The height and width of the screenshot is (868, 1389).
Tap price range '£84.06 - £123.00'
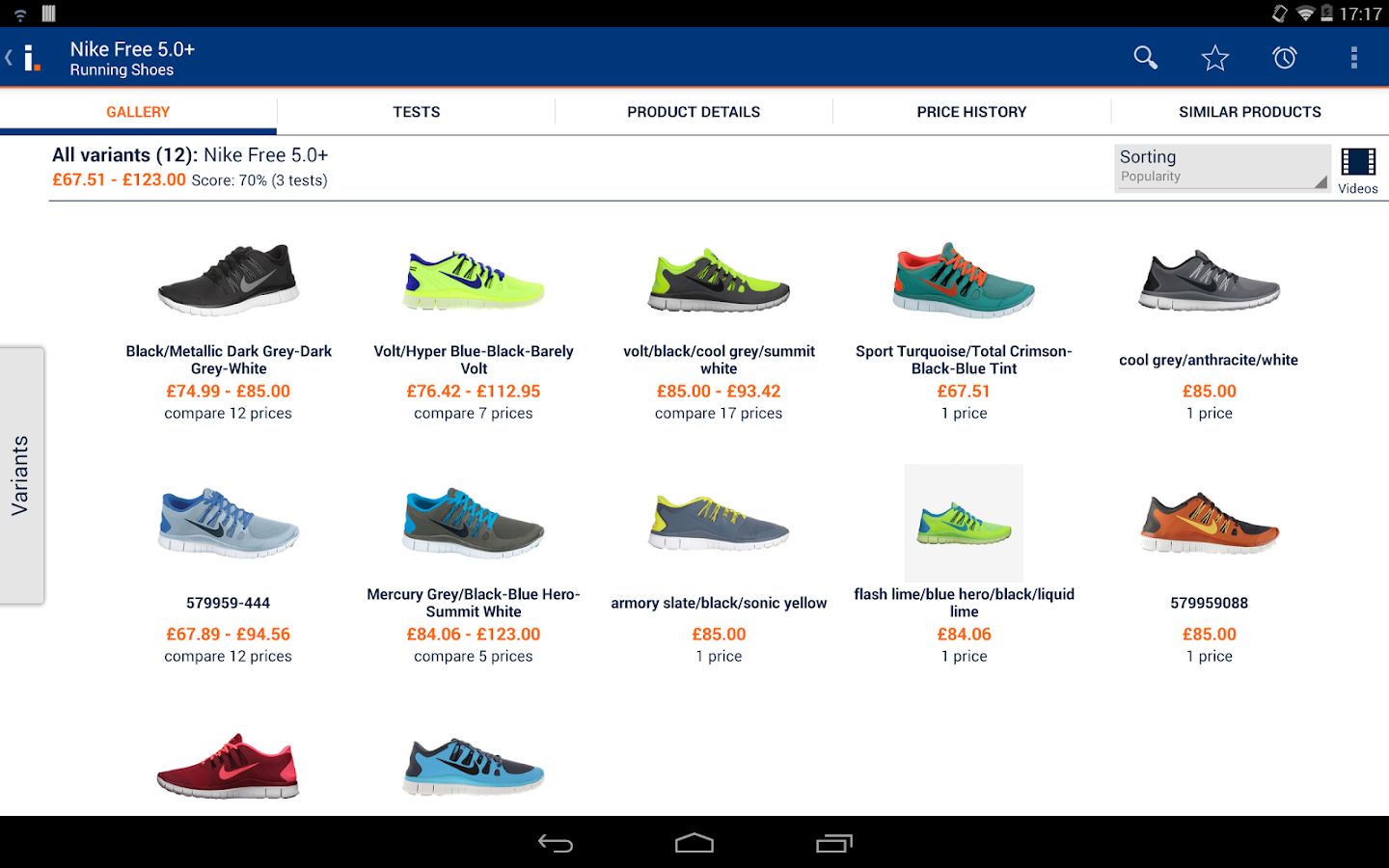click(x=474, y=634)
